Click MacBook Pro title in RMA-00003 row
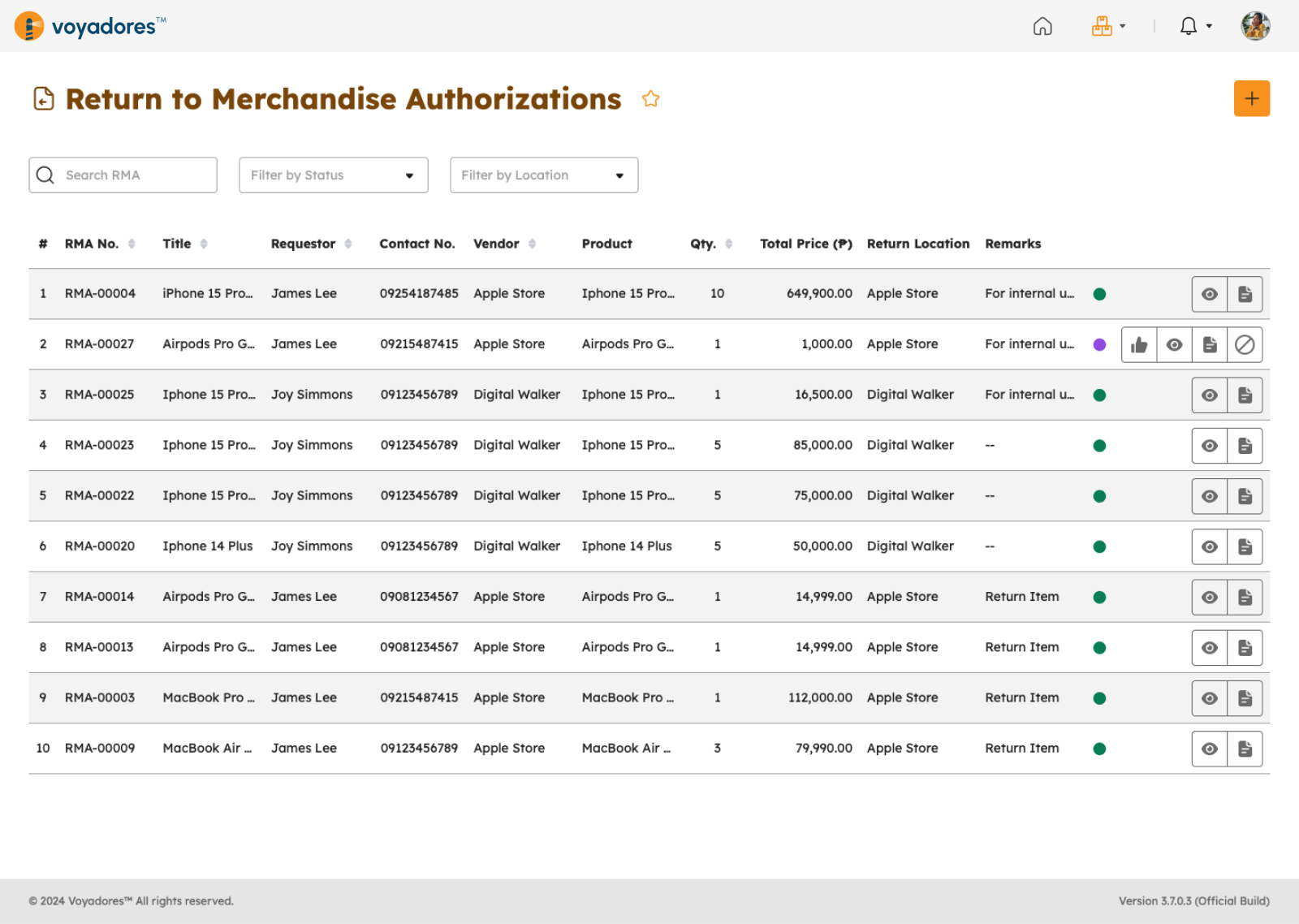 click(209, 697)
